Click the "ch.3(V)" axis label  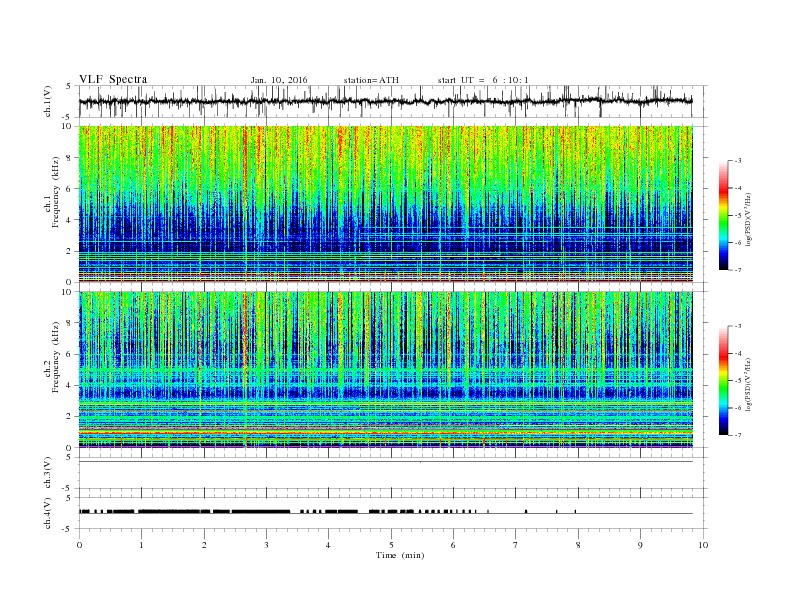click(48, 473)
